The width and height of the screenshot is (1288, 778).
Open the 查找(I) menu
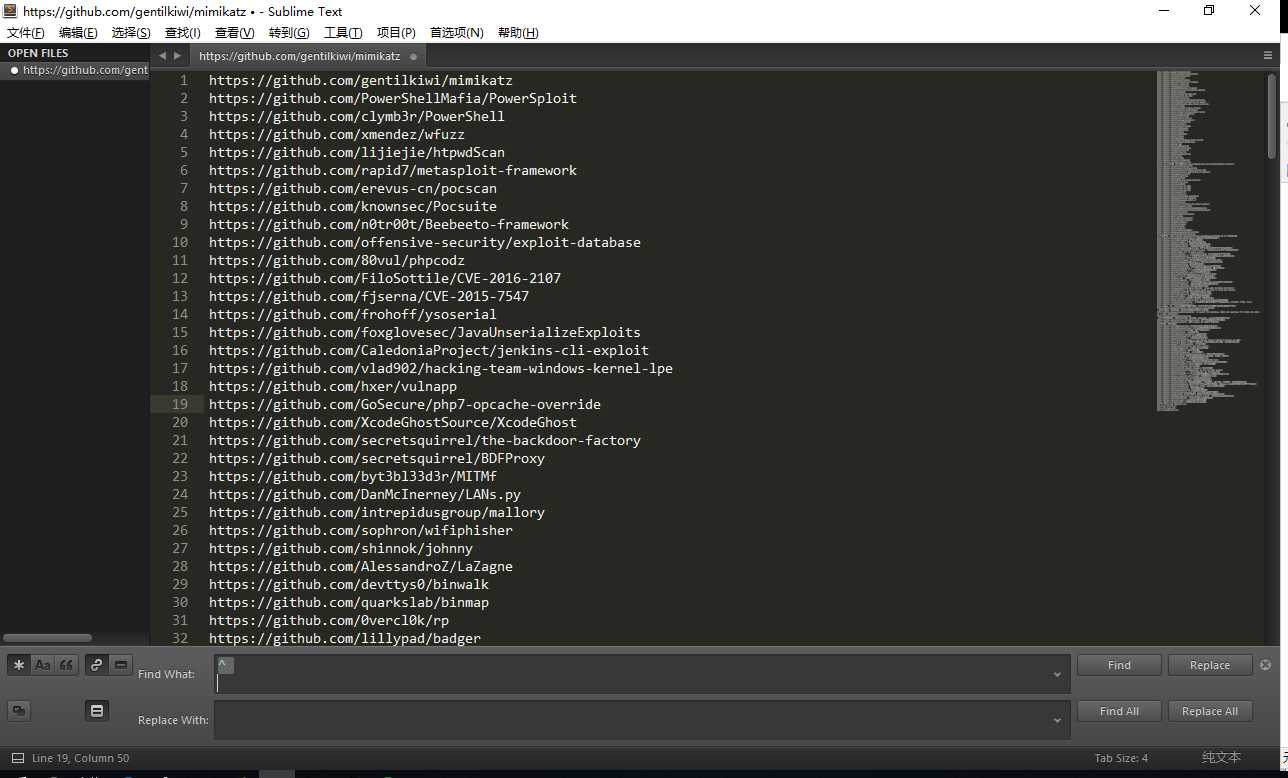[x=182, y=33]
